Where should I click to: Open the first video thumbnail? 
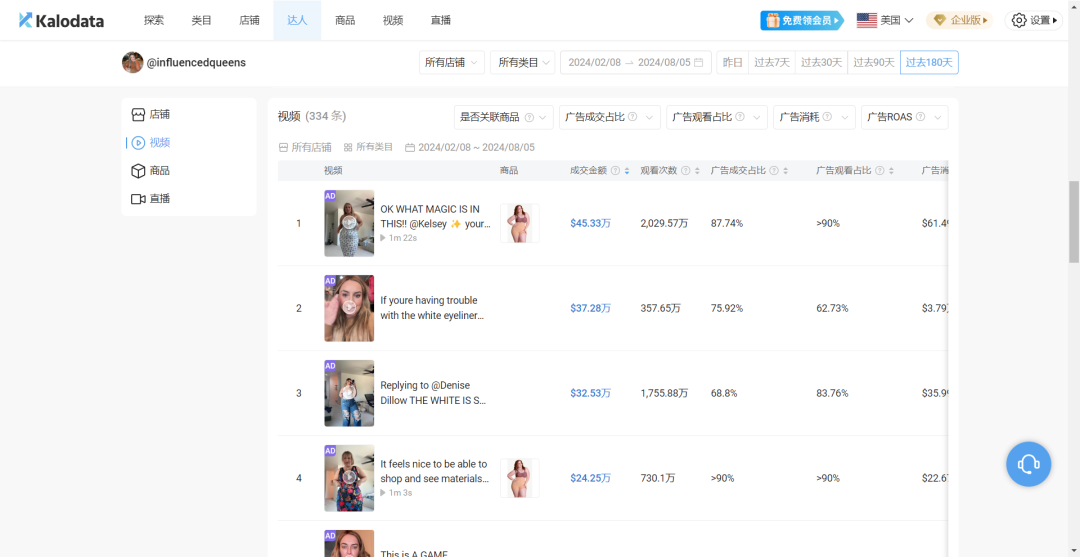coord(349,223)
